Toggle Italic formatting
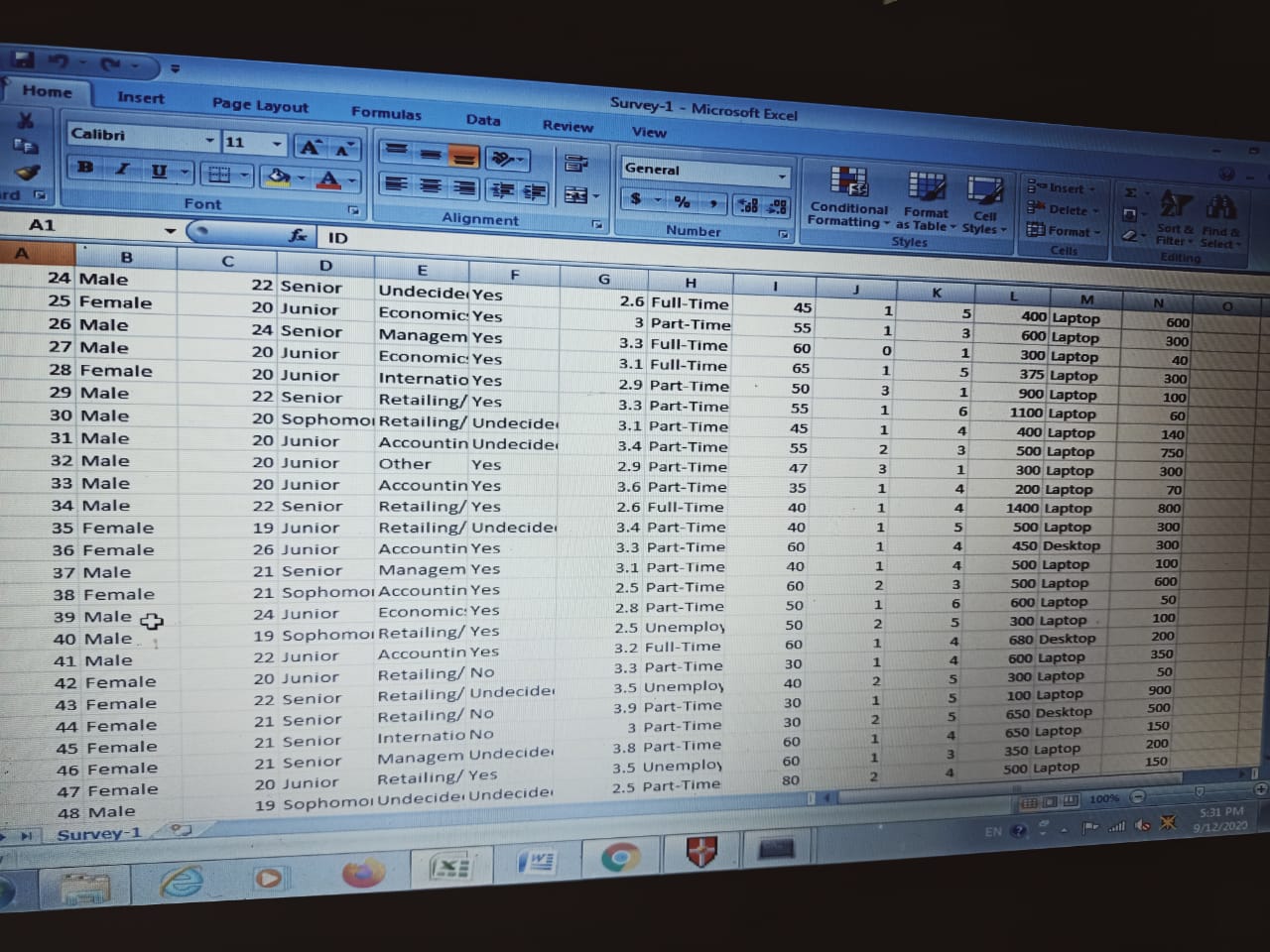 tap(122, 169)
